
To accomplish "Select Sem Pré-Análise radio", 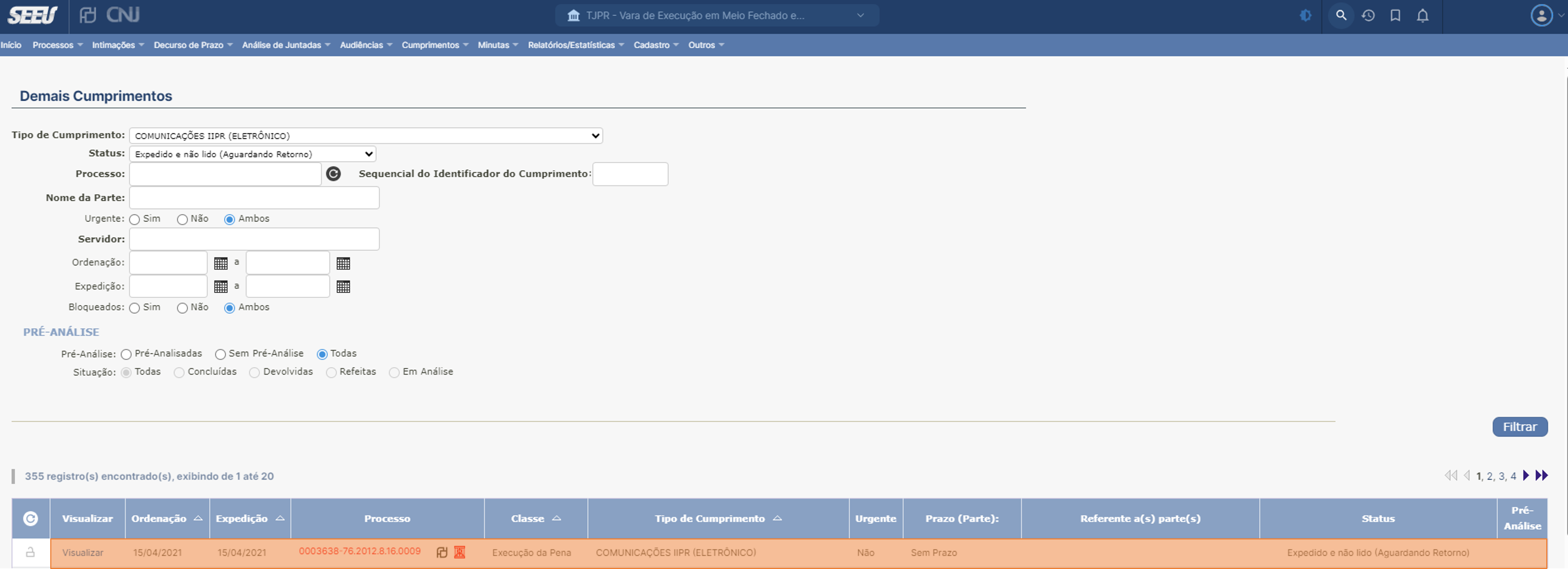I will tap(220, 355).
